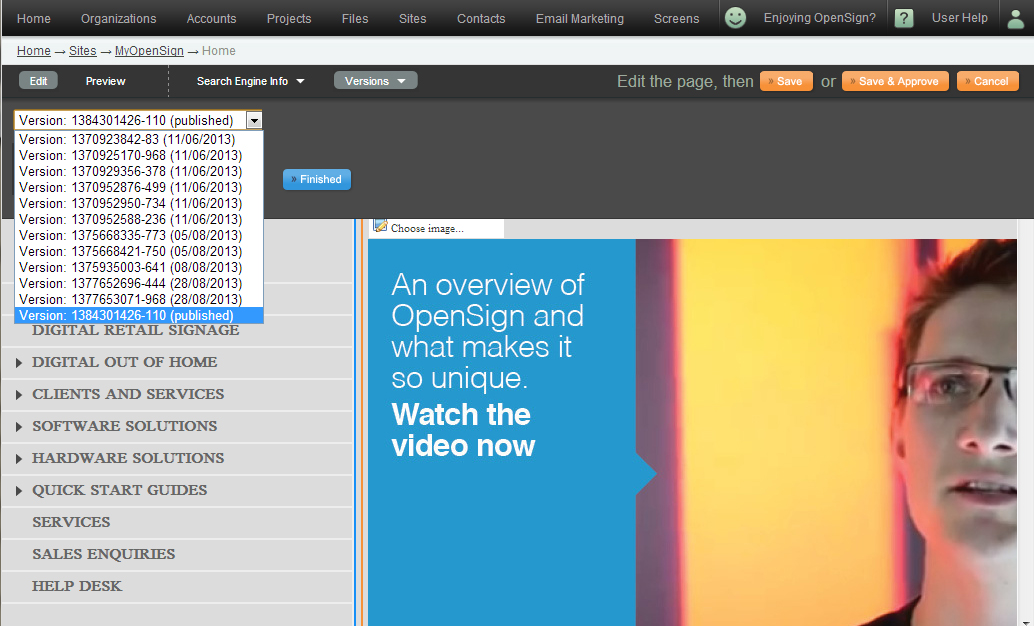Open the Sites menu
Screen dimensions: 1034x626
[413, 18]
